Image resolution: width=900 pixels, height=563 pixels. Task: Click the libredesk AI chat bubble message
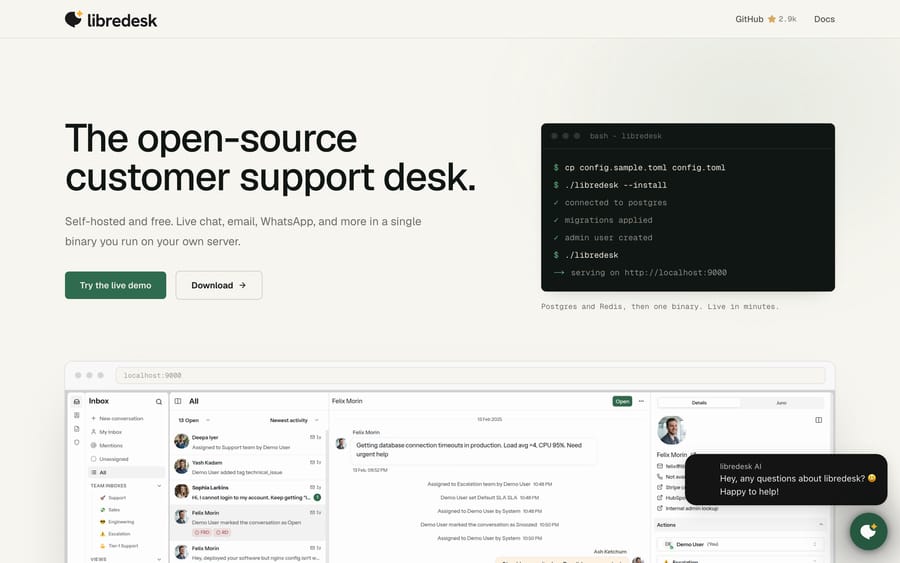[786, 479]
